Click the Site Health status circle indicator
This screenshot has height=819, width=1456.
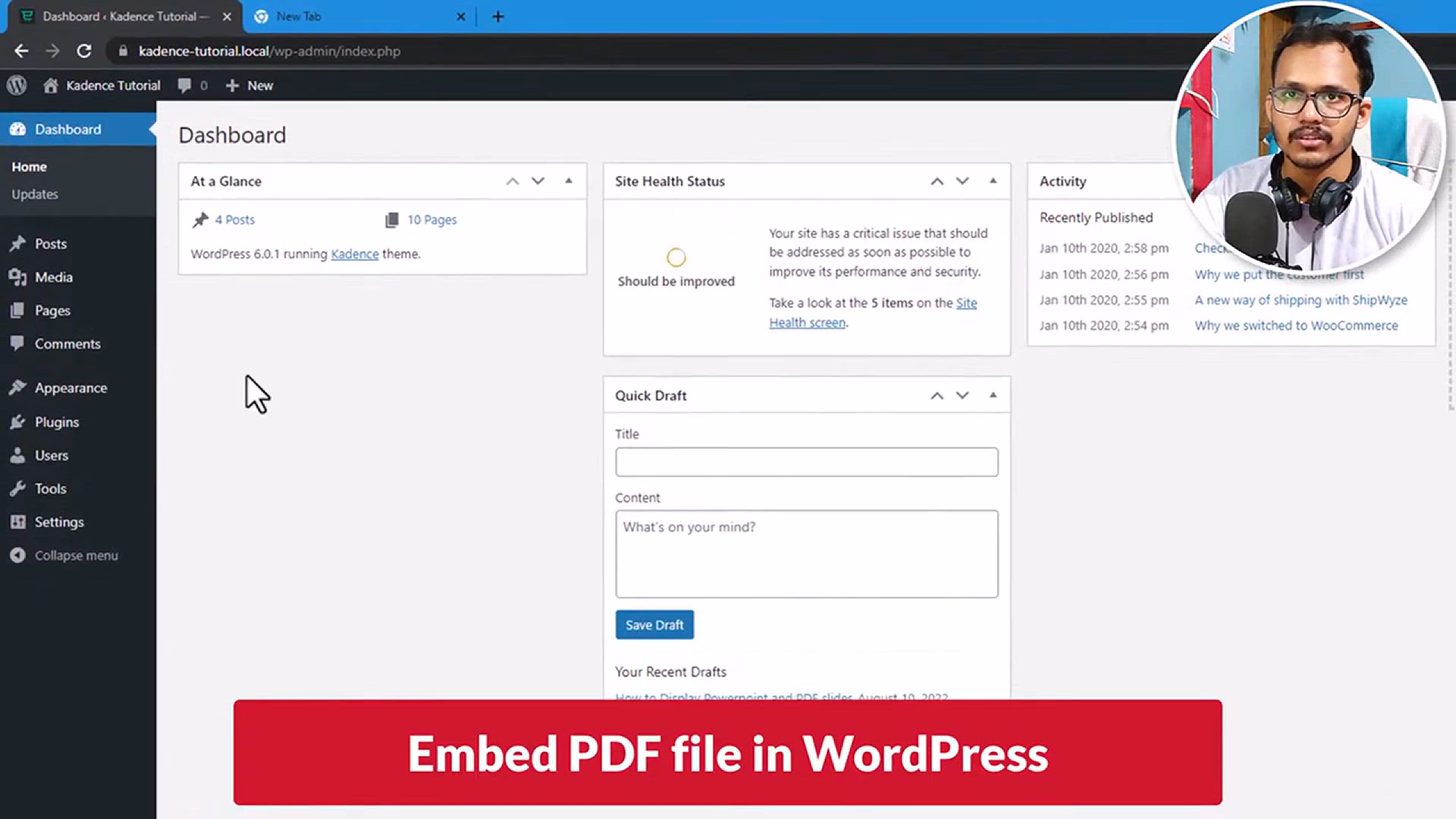click(x=676, y=258)
